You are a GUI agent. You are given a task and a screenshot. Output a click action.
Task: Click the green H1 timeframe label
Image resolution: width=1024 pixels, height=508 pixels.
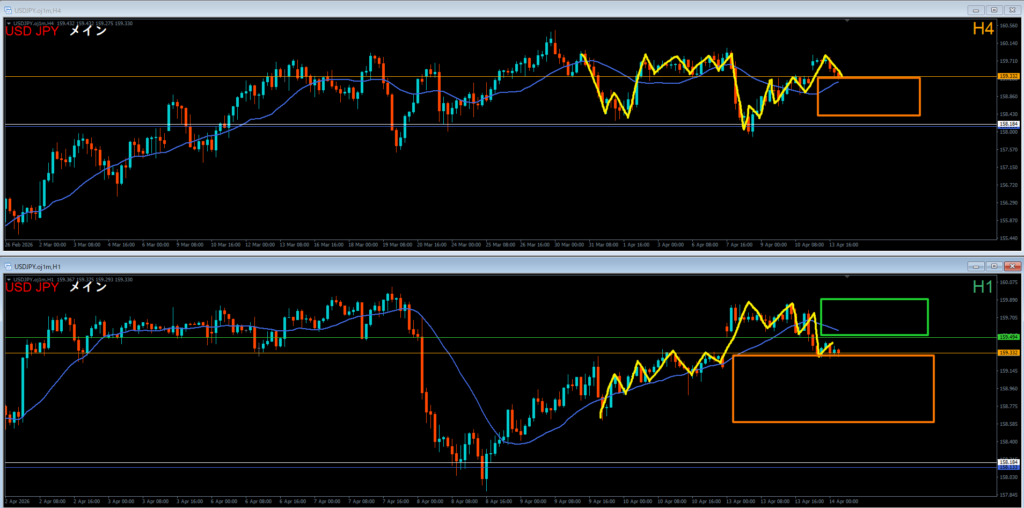click(x=985, y=288)
